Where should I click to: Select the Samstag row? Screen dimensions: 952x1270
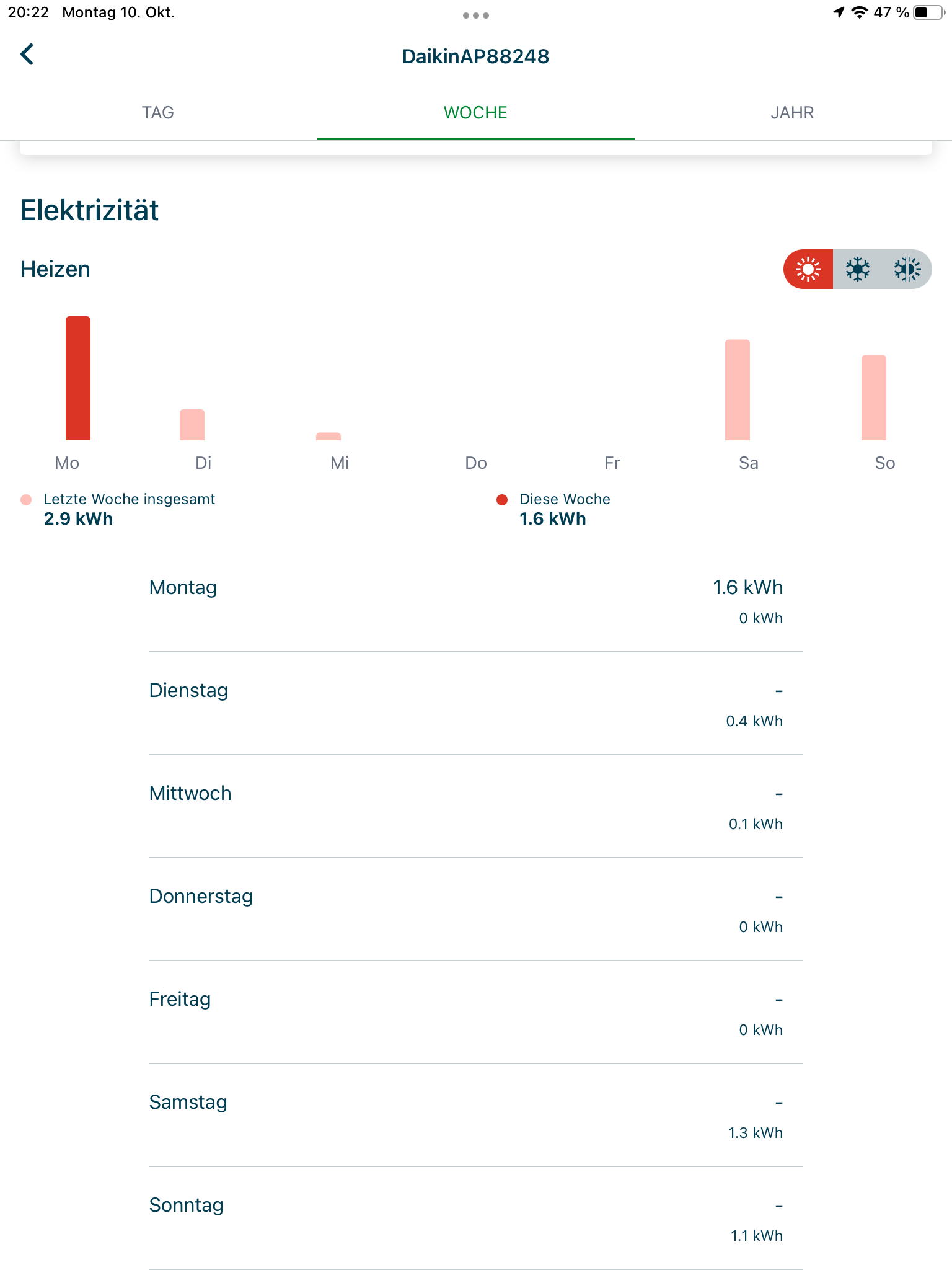476,1116
